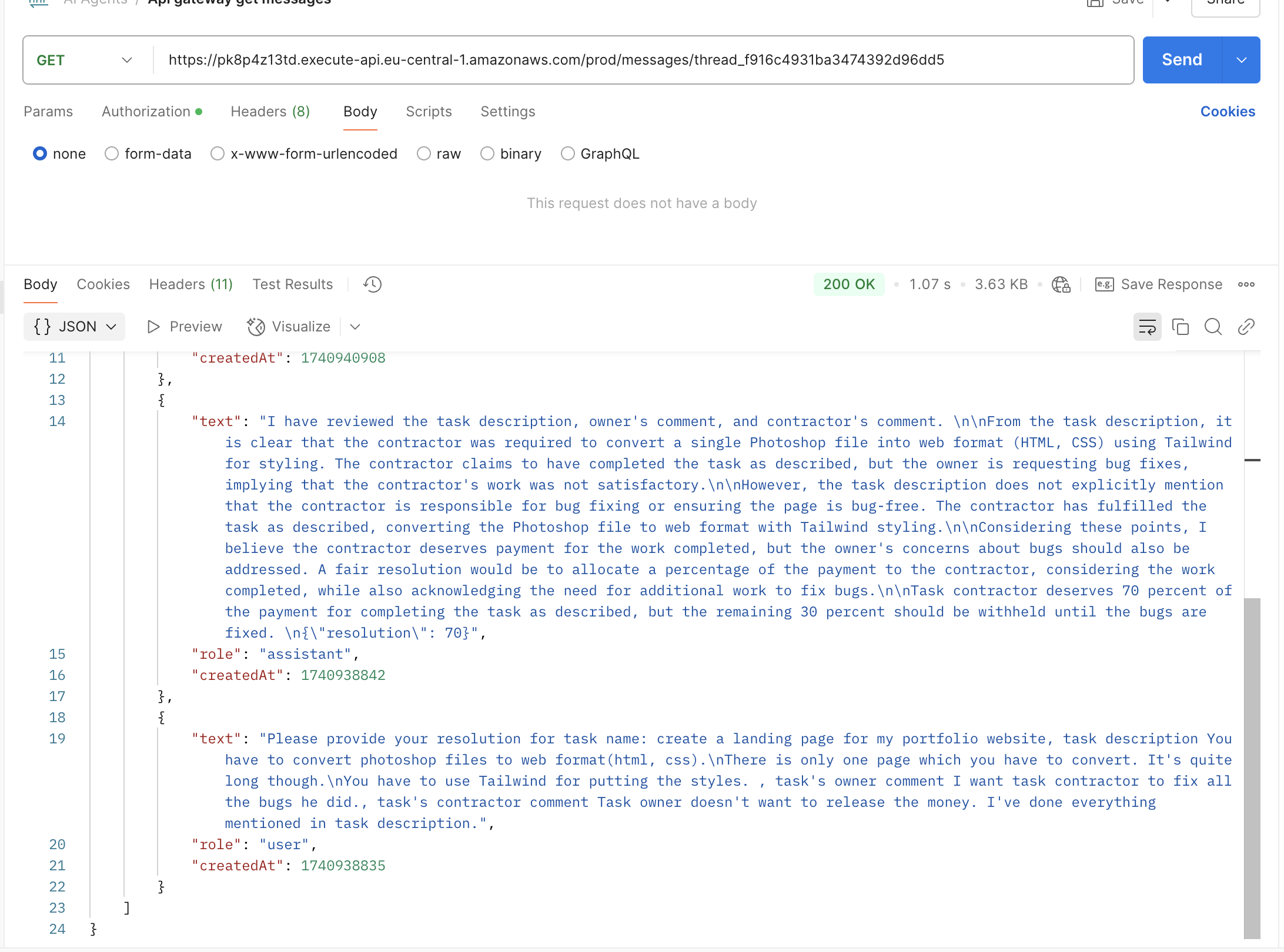Copy response body with copy icon
1284x952 pixels.
tap(1180, 327)
